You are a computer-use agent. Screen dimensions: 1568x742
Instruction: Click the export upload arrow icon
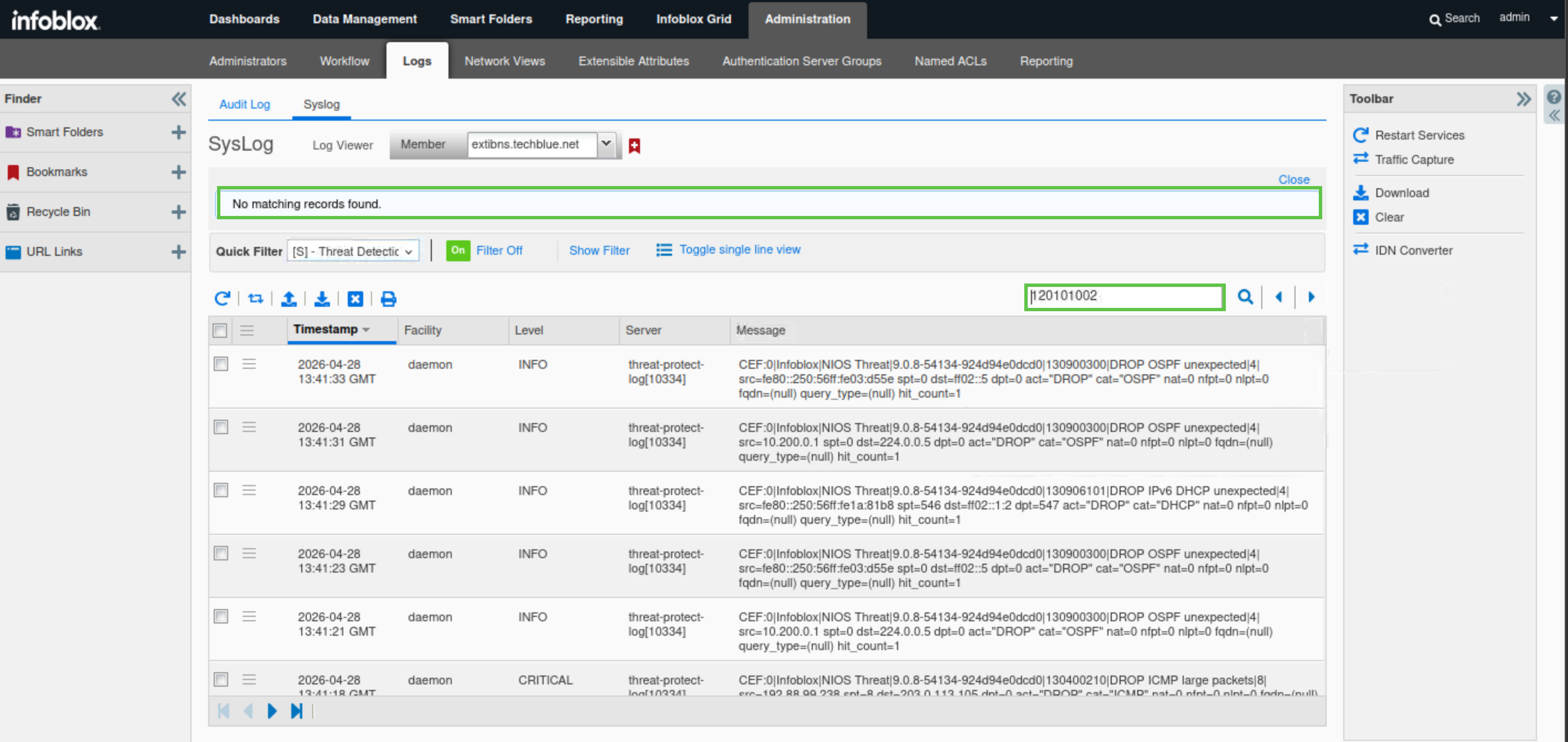pyautogui.click(x=288, y=298)
